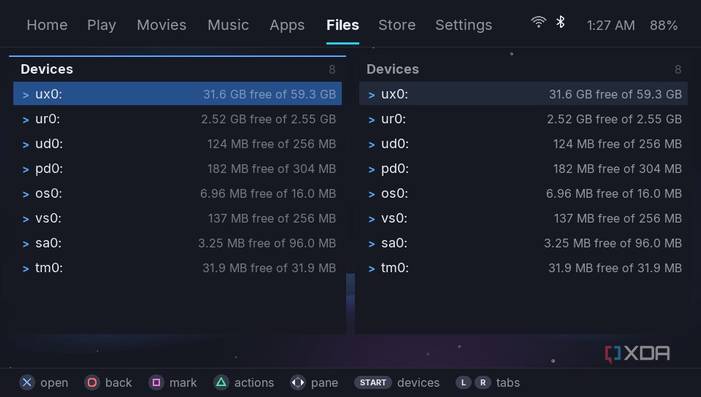The width and height of the screenshot is (701, 397).
Task: Expand vs0: chevron in right pane
Action: click(x=372, y=219)
